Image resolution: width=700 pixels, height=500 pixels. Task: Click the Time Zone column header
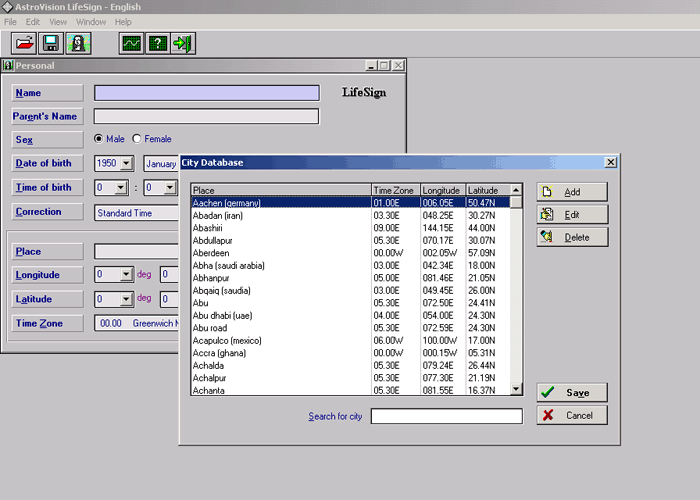(x=396, y=190)
